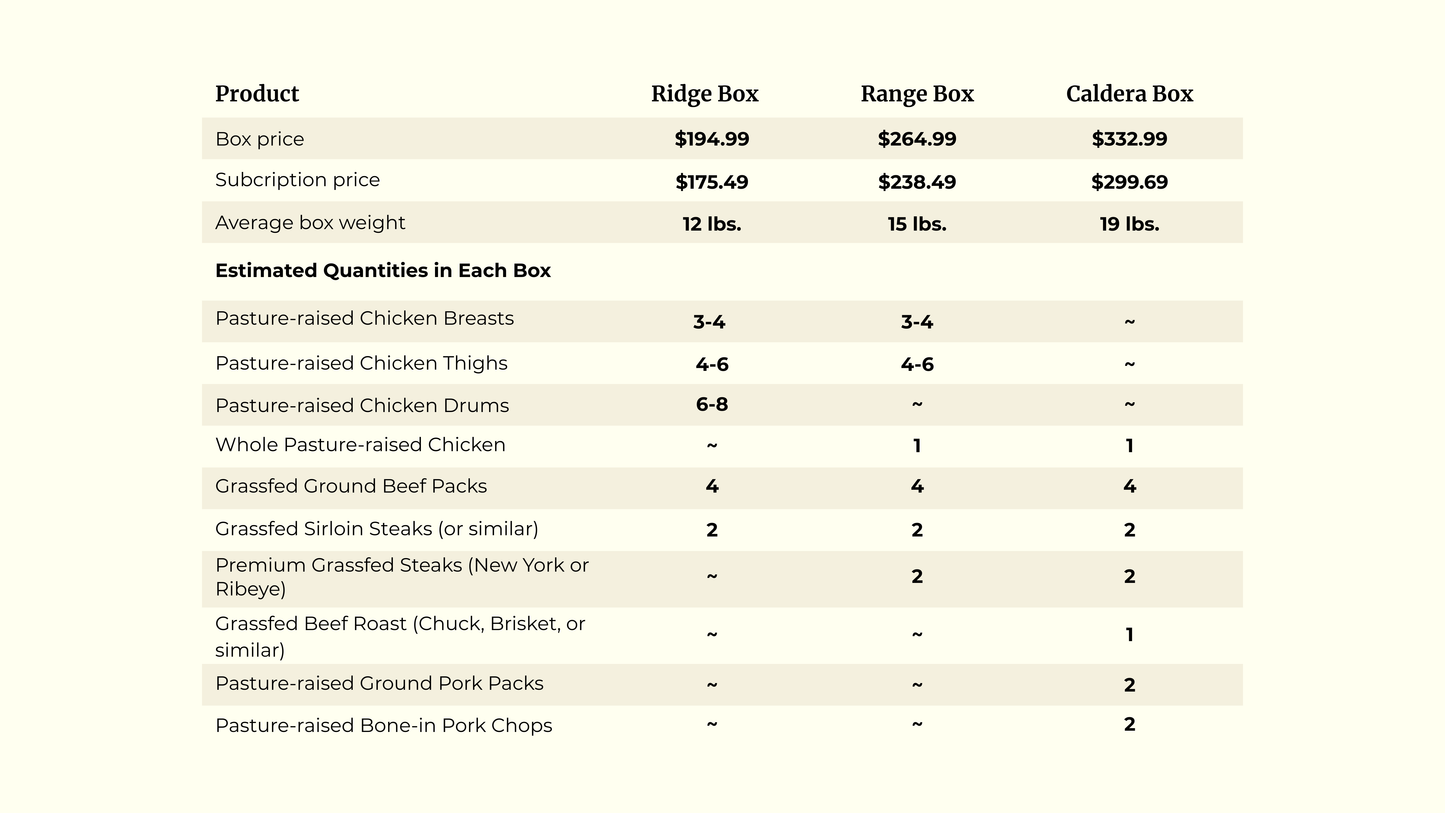1445x813 pixels.
Task: Select the Caldera Box column header
Action: click(1129, 94)
